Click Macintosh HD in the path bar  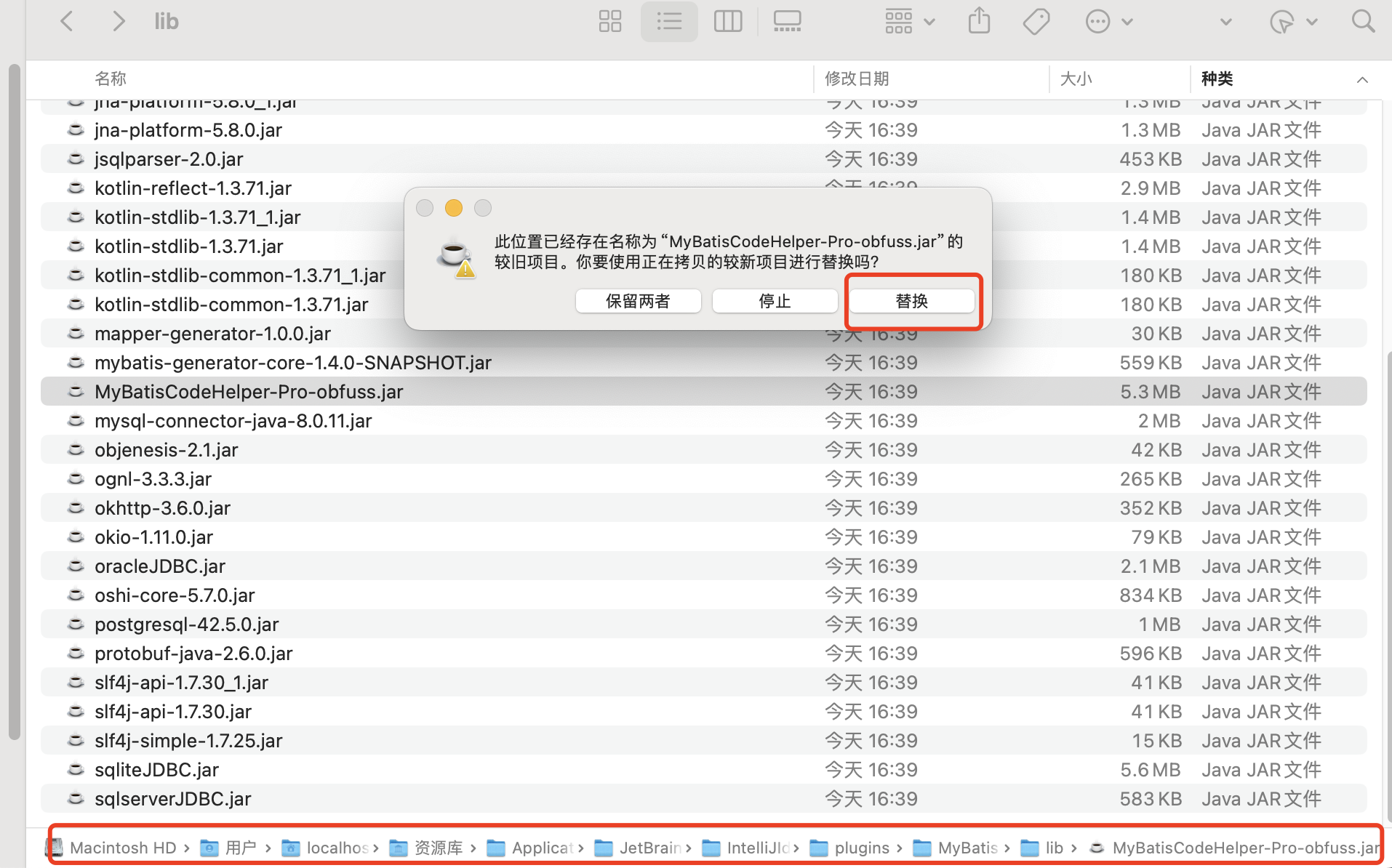[113, 848]
